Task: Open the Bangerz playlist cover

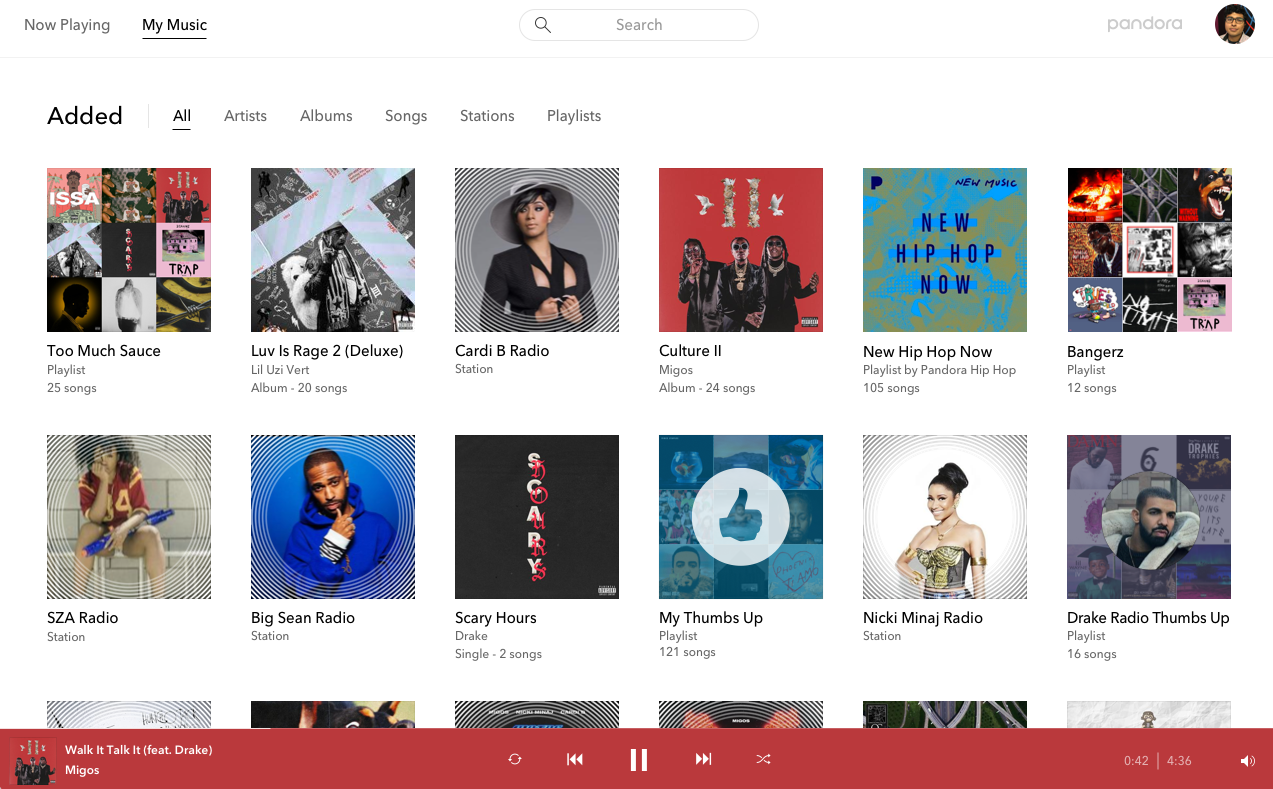Action: 1149,250
